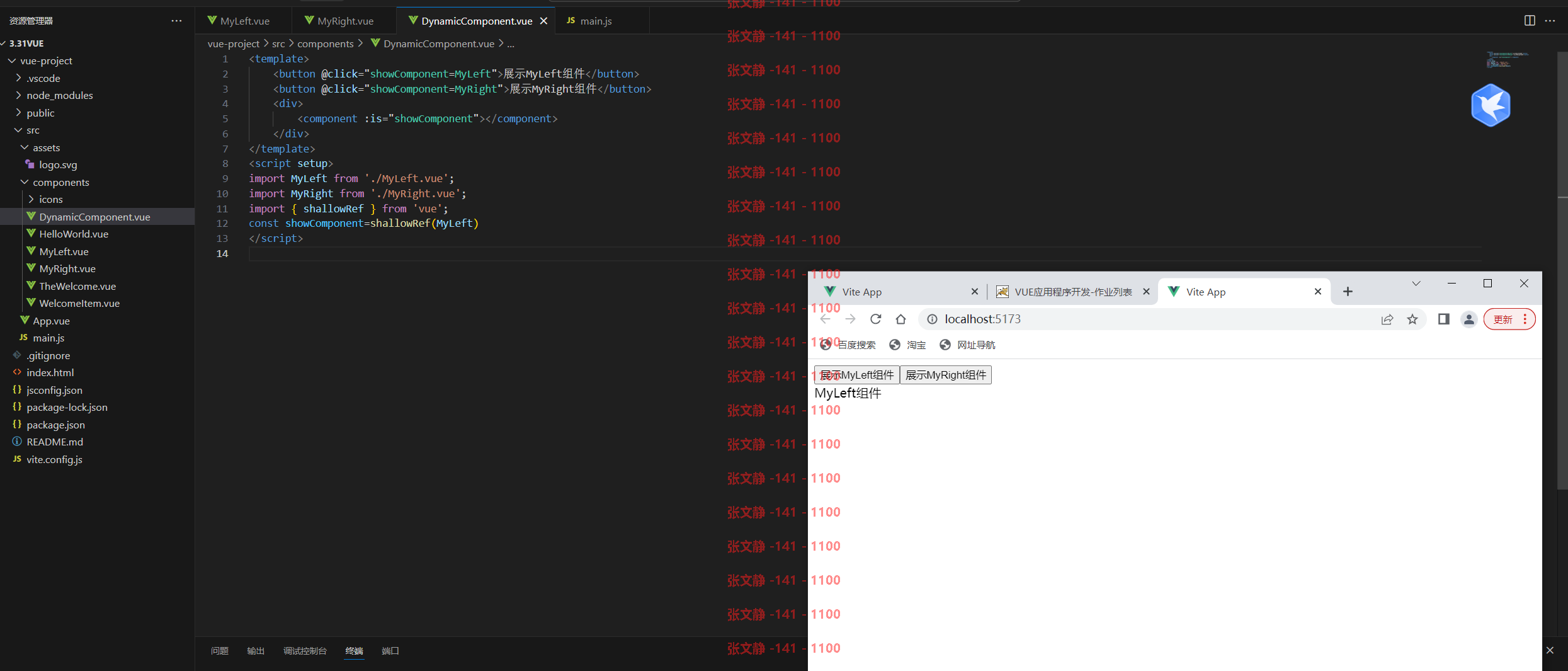Click the 网址导航 bookmark
The width and height of the screenshot is (1568, 671).
967,345
